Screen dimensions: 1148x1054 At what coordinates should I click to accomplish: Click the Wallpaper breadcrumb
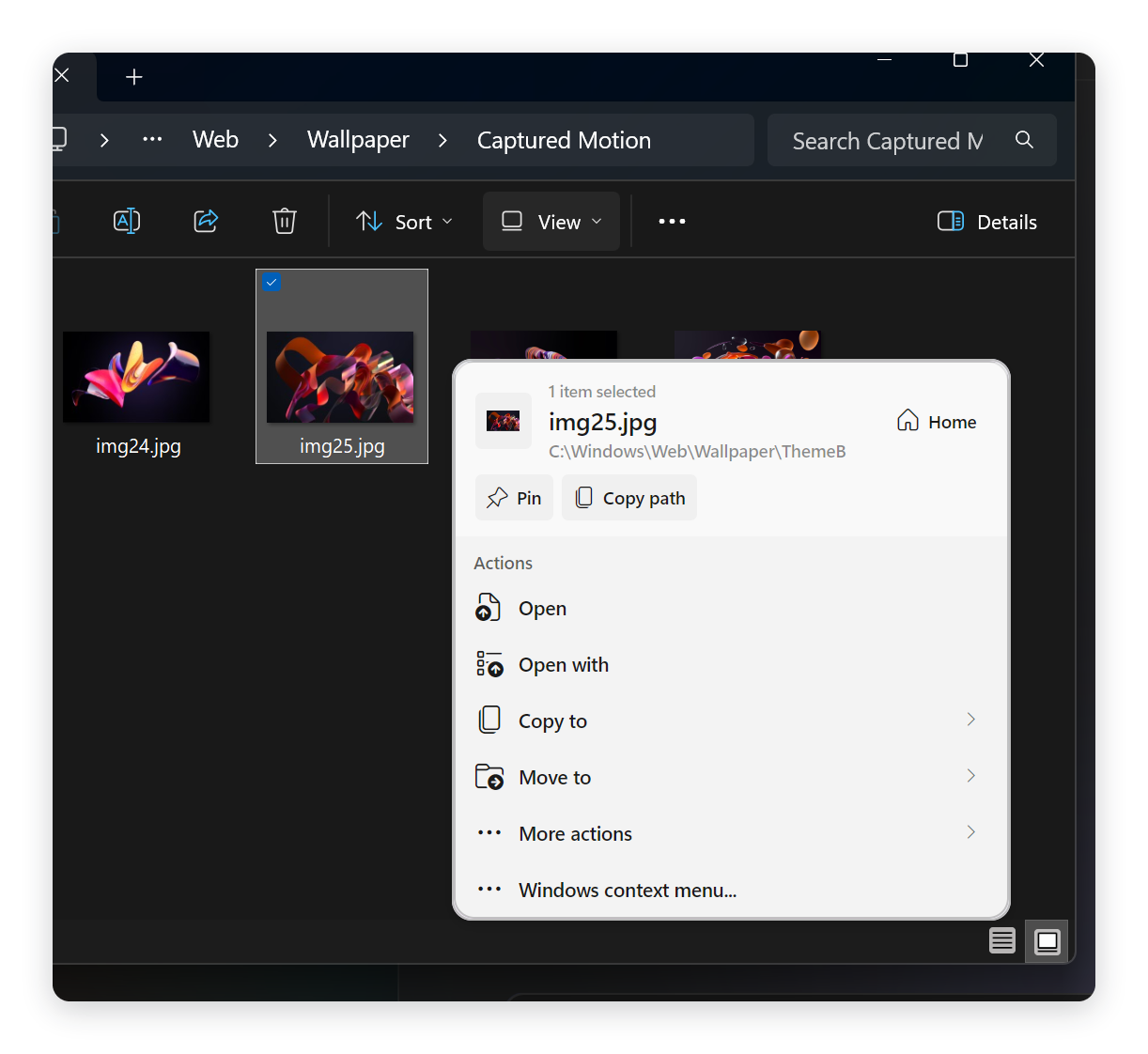click(x=358, y=140)
